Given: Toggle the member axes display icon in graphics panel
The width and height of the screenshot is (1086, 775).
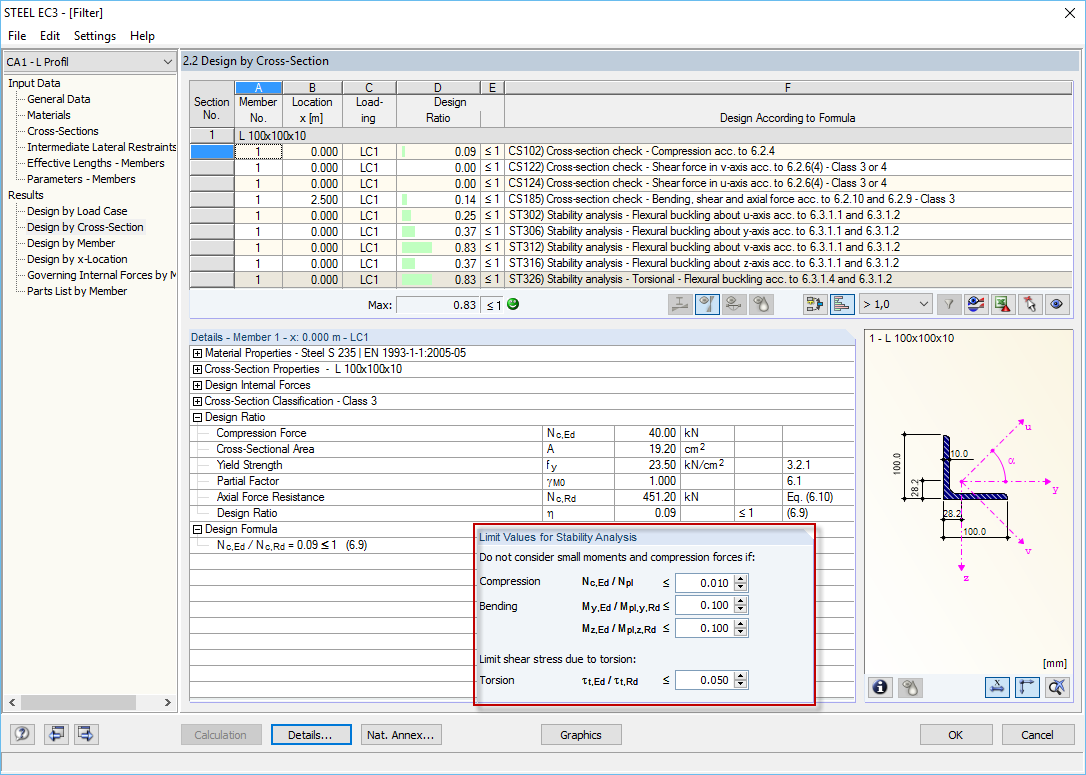Looking at the screenshot, I should pos(1026,687).
